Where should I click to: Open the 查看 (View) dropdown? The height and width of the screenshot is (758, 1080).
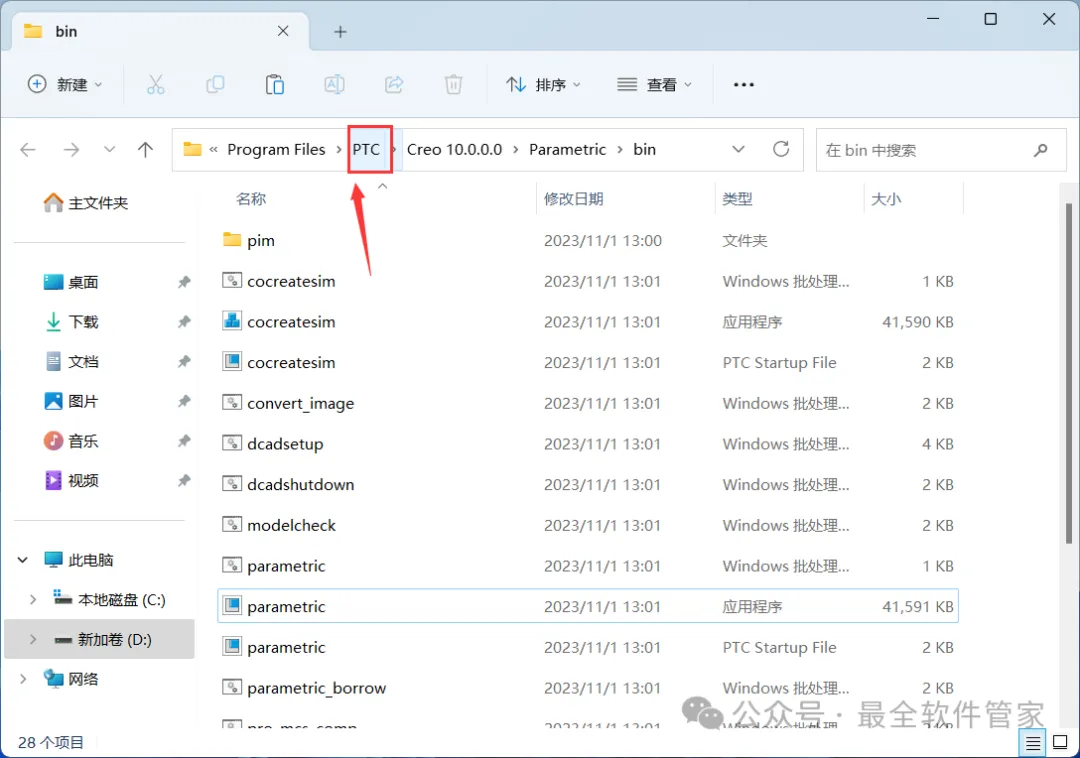click(654, 85)
